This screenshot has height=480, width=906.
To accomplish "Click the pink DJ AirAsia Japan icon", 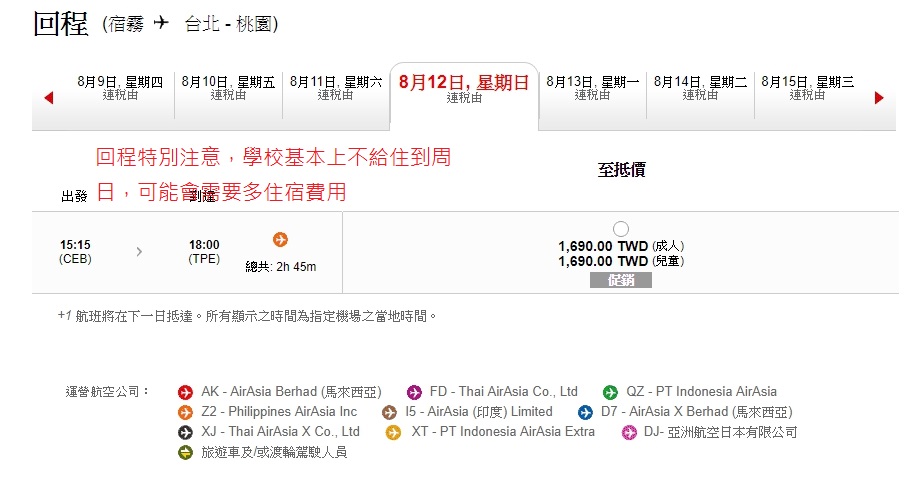I will click(x=629, y=432).
